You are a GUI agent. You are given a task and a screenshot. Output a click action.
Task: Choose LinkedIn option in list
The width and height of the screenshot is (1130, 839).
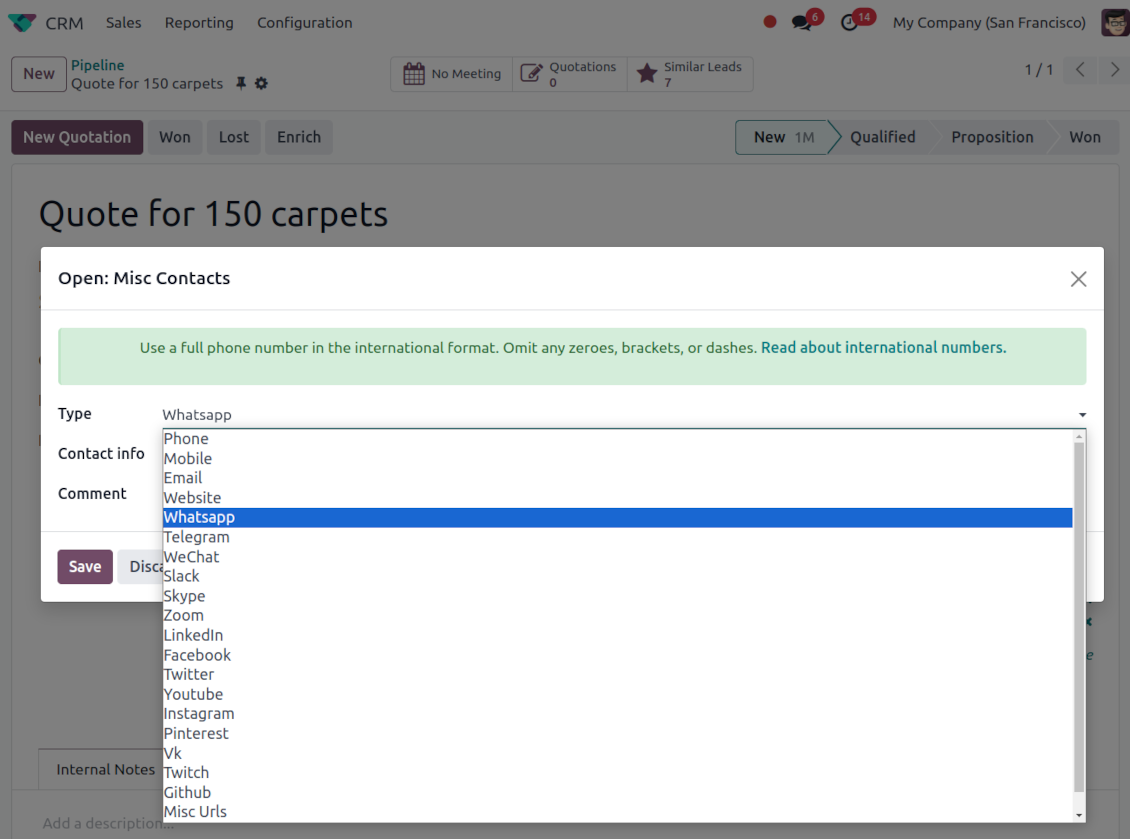[x=618, y=636]
